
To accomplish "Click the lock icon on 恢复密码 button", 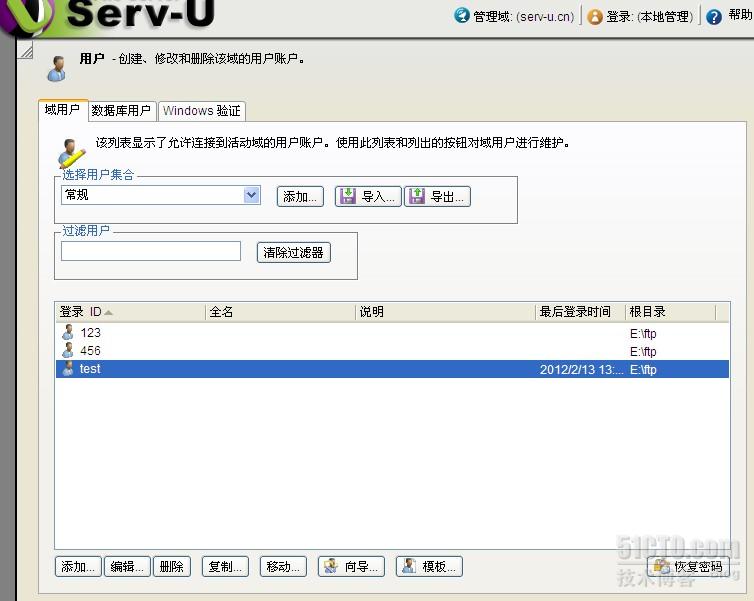I will 662,566.
